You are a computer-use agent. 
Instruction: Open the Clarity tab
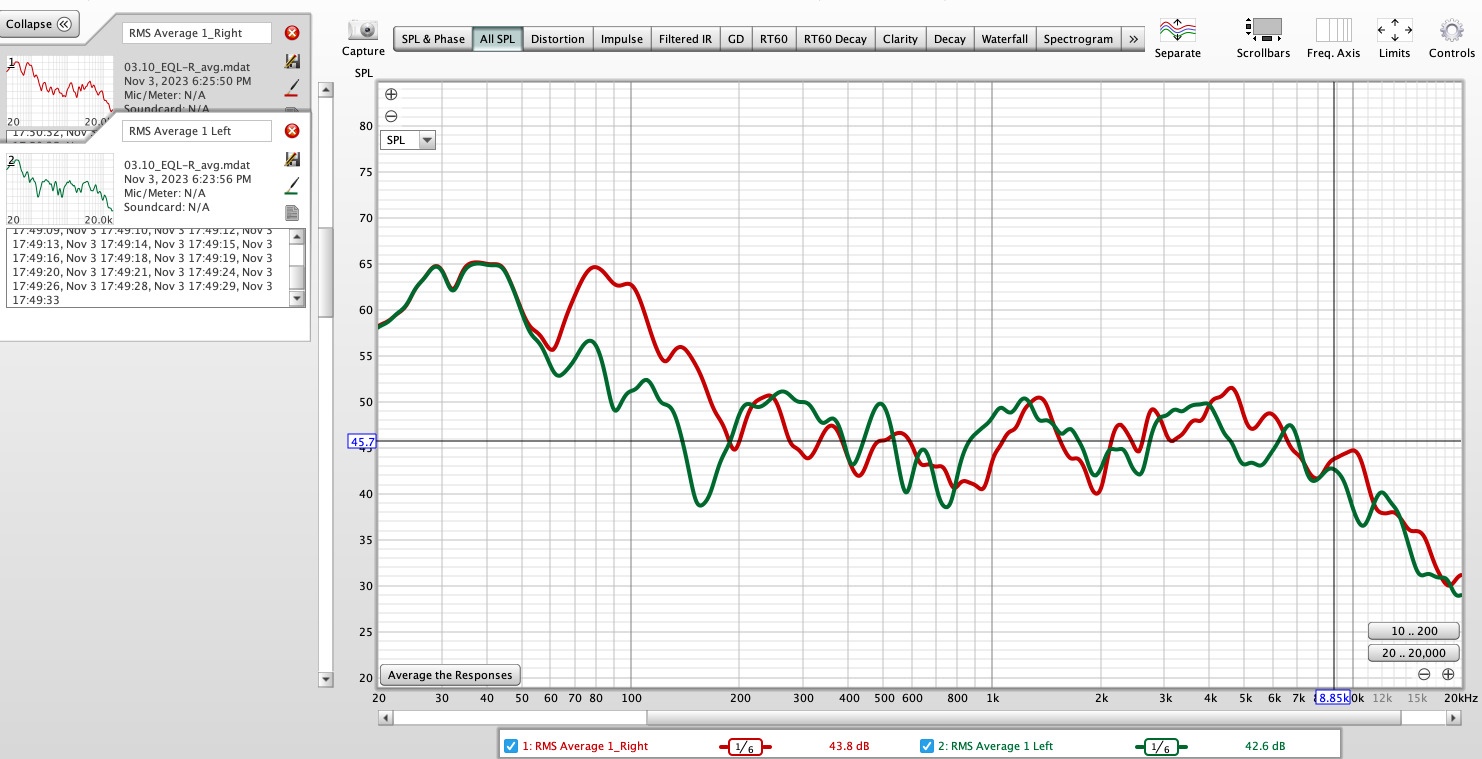tap(900, 39)
